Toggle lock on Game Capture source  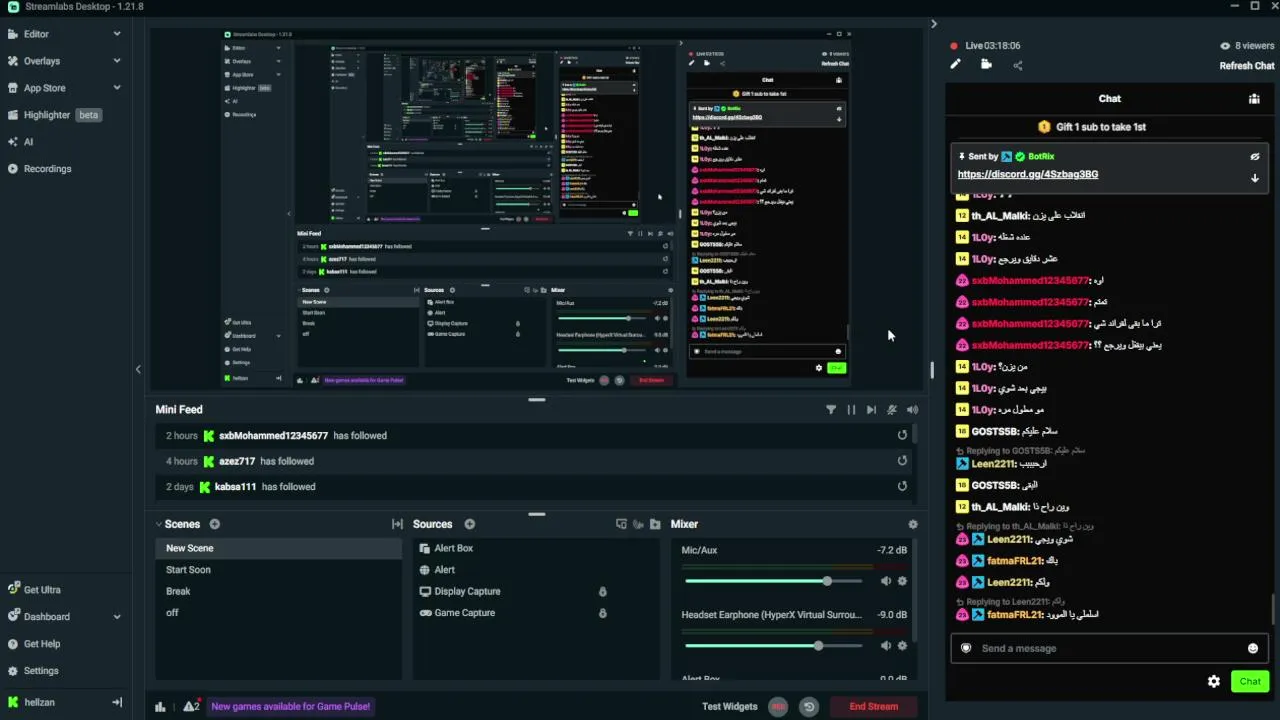click(602, 613)
